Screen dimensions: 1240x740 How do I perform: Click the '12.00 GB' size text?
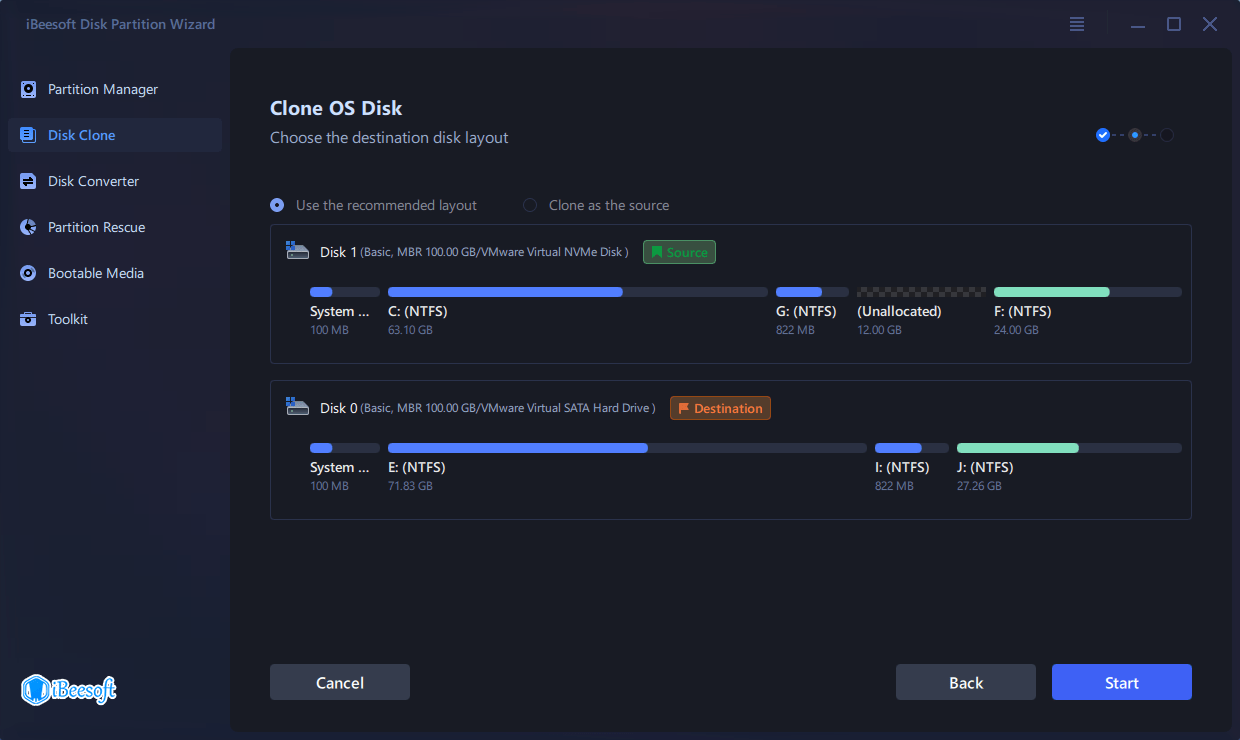[x=879, y=330]
